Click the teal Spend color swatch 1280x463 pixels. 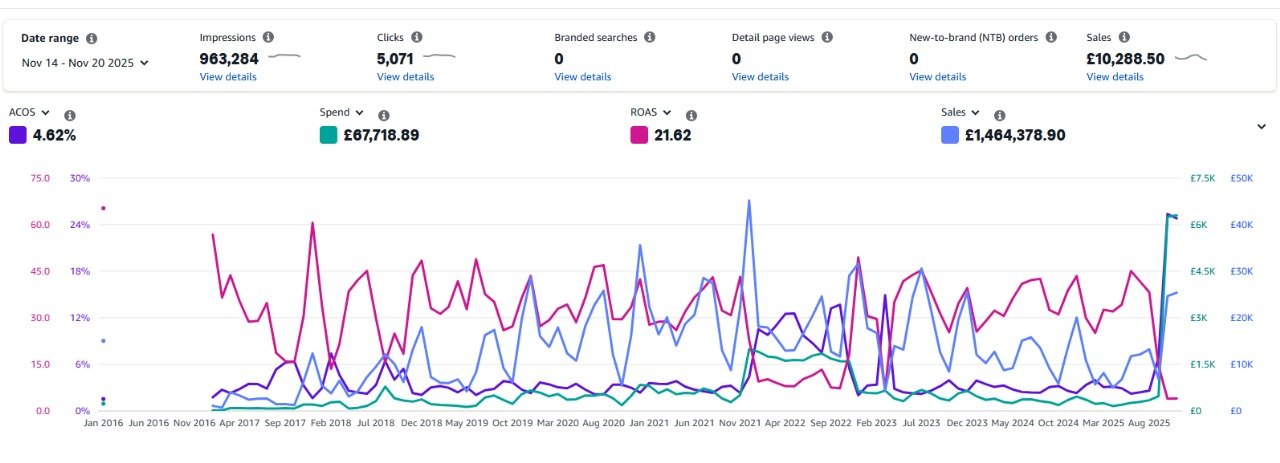(328, 135)
